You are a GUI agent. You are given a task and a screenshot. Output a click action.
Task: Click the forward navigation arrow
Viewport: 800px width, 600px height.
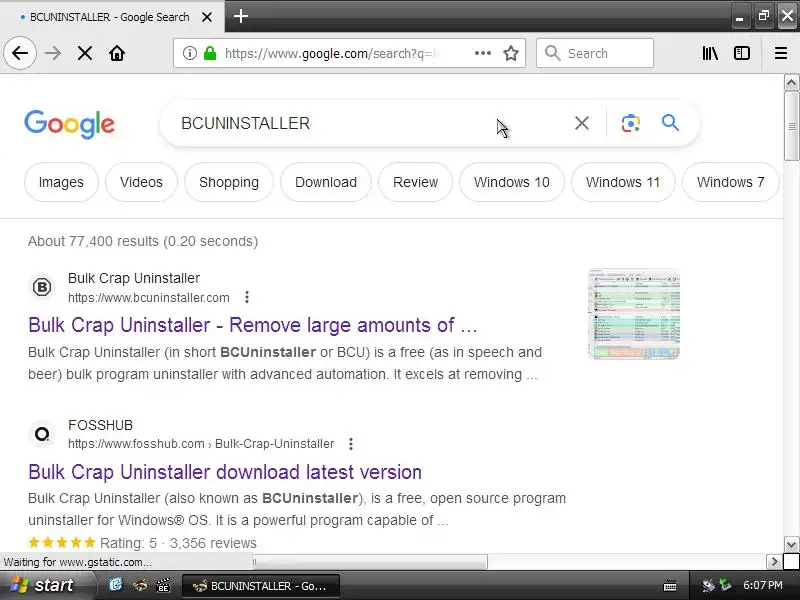tap(53, 53)
